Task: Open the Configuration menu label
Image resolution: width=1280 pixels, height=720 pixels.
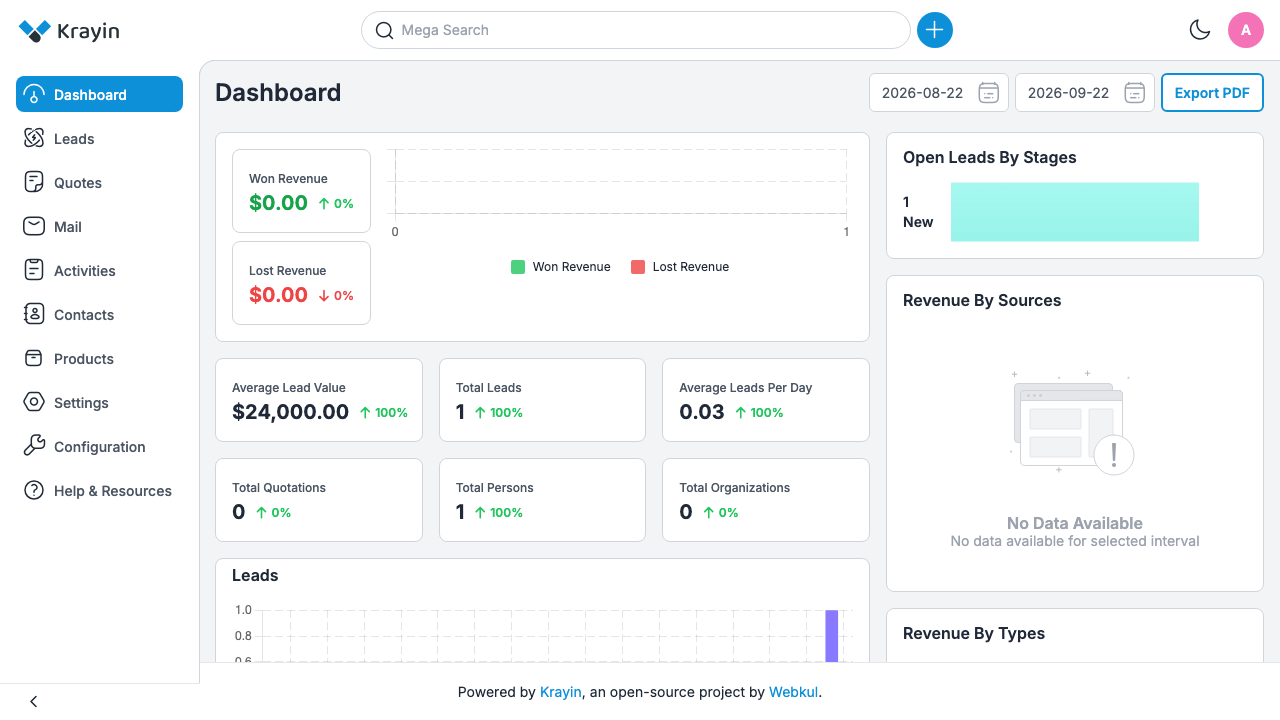Action: (x=100, y=447)
